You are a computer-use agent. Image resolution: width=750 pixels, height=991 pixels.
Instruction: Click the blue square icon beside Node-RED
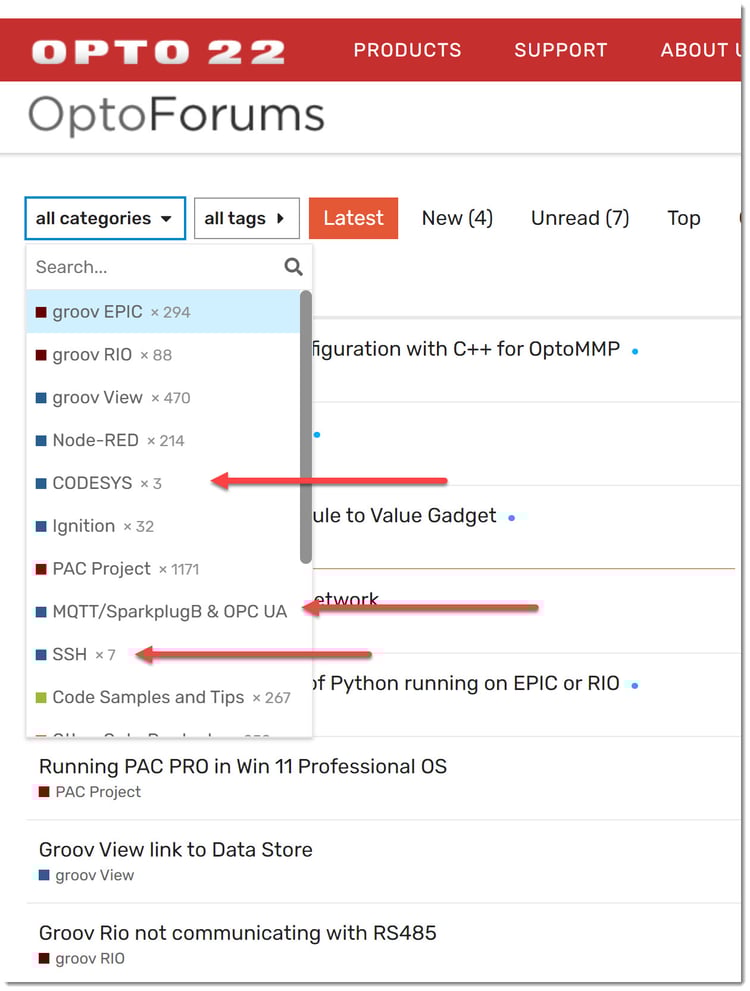tap(41, 440)
